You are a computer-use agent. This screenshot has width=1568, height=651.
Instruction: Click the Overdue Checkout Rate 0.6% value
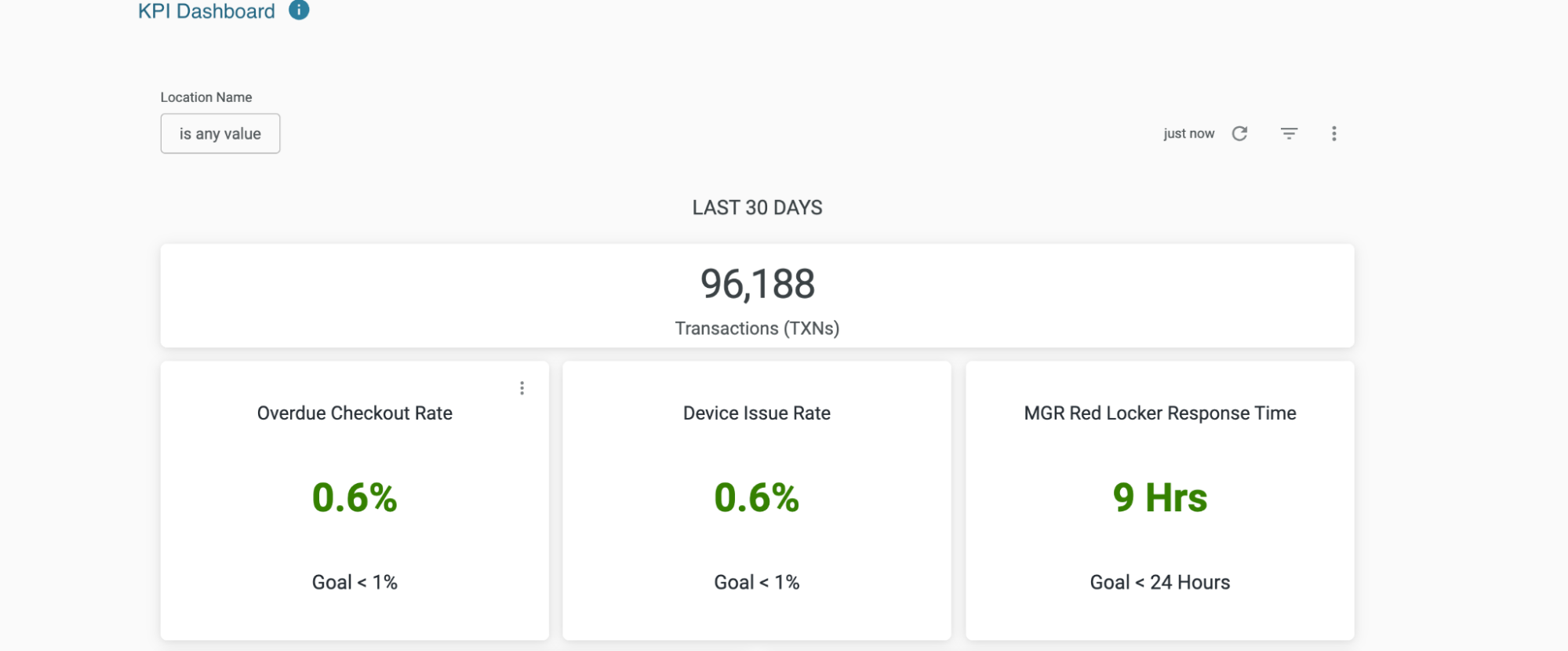coord(355,497)
